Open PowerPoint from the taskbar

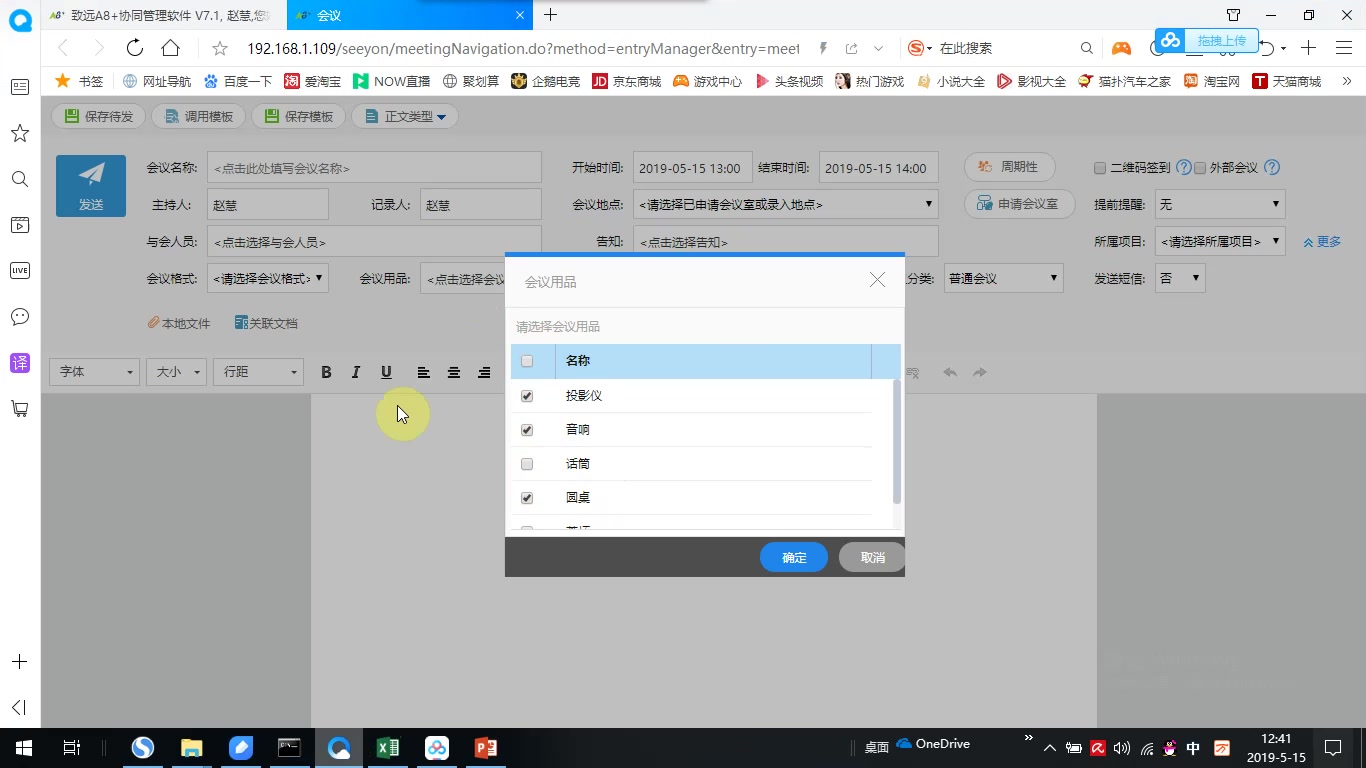[486, 748]
